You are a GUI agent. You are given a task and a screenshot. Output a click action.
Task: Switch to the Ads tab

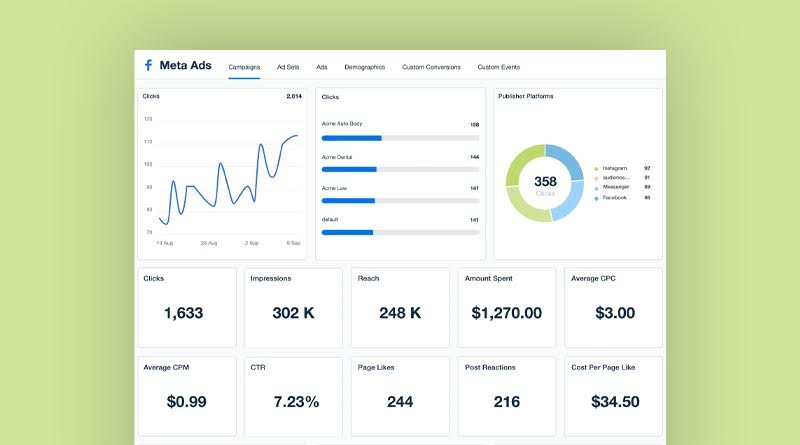point(321,67)
